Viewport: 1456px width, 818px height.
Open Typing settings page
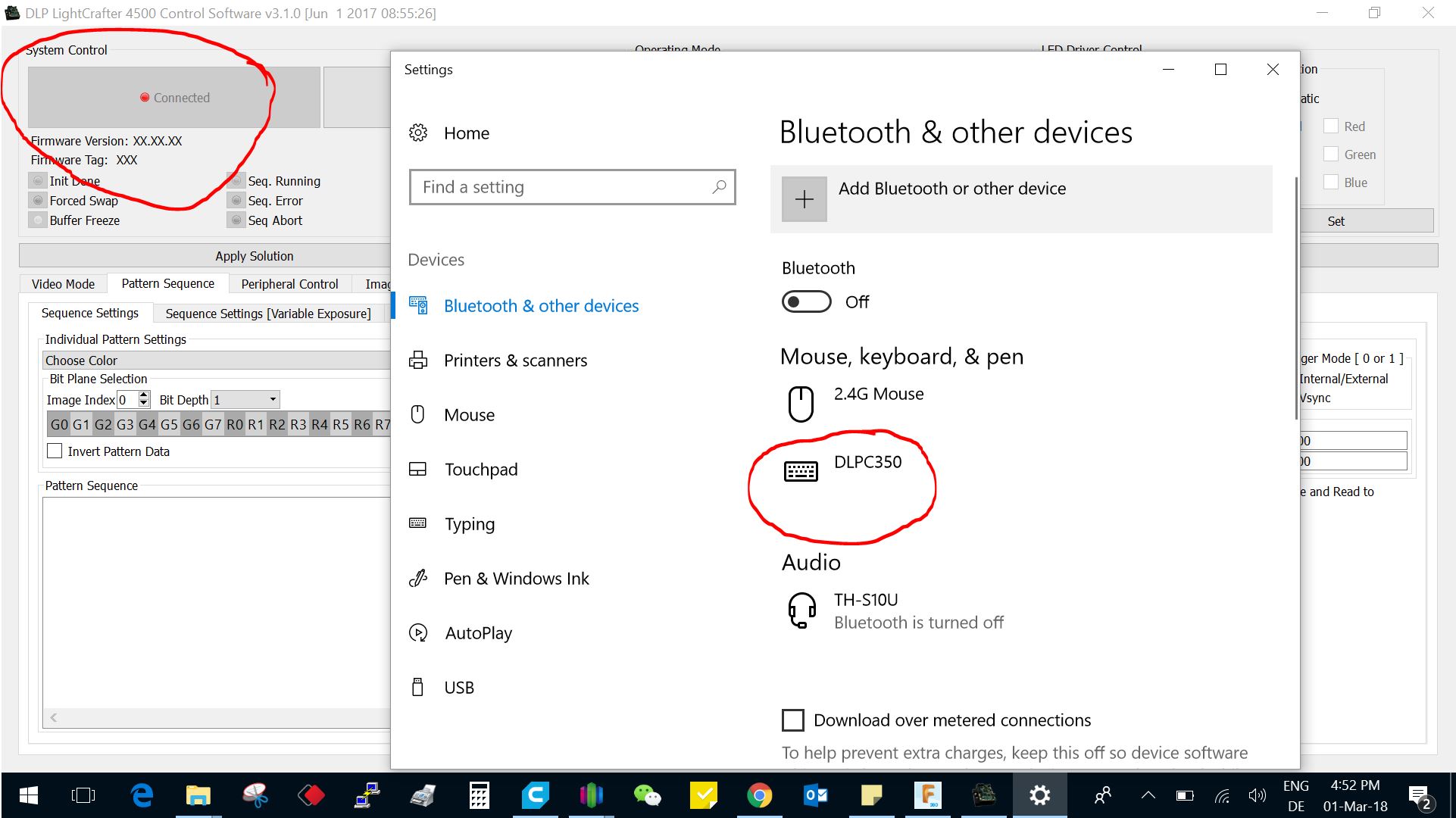click(x=451, y=524)
